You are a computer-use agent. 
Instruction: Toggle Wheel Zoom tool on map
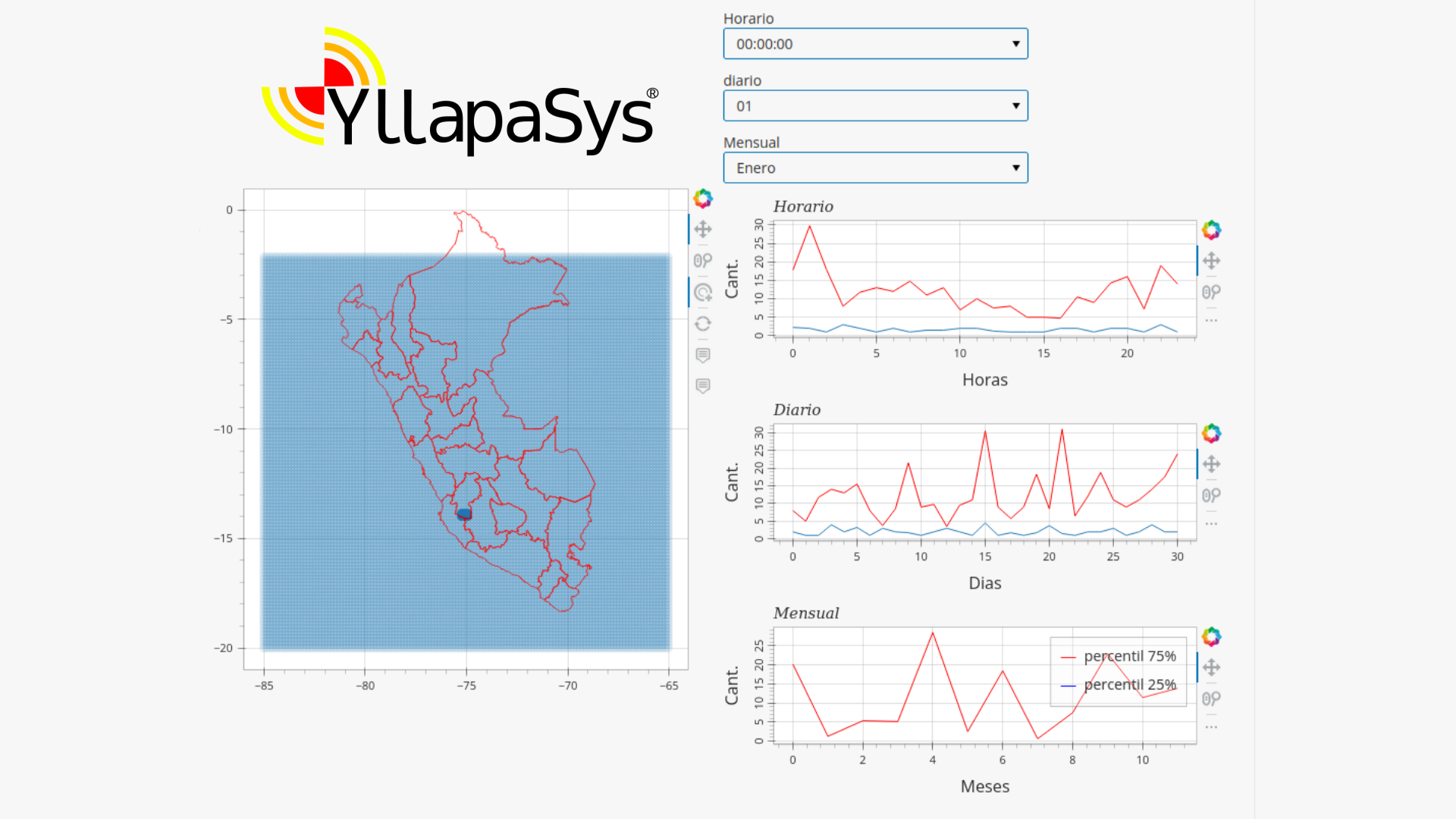(702, 260)
